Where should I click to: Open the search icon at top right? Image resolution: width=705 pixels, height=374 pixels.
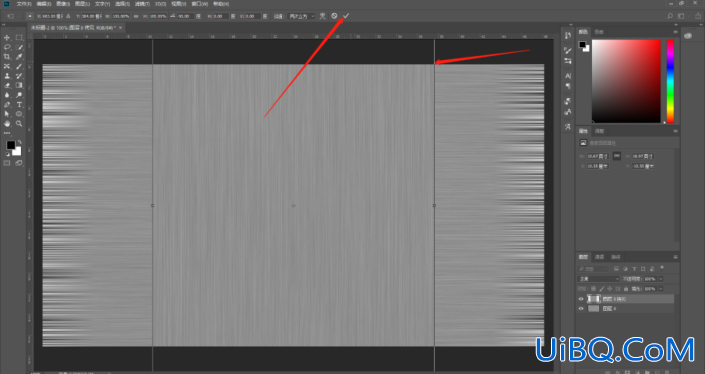pyautogui.click(x=670, y=16)
